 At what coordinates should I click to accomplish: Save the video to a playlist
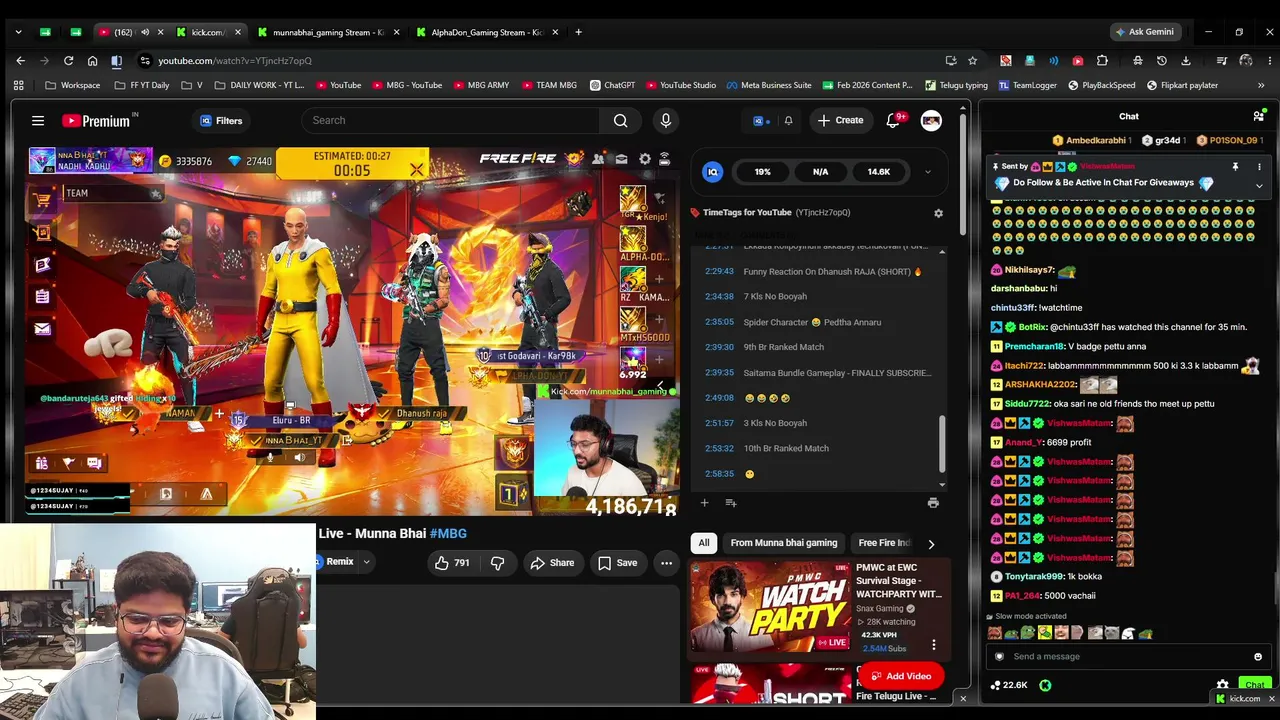[617, 563]
